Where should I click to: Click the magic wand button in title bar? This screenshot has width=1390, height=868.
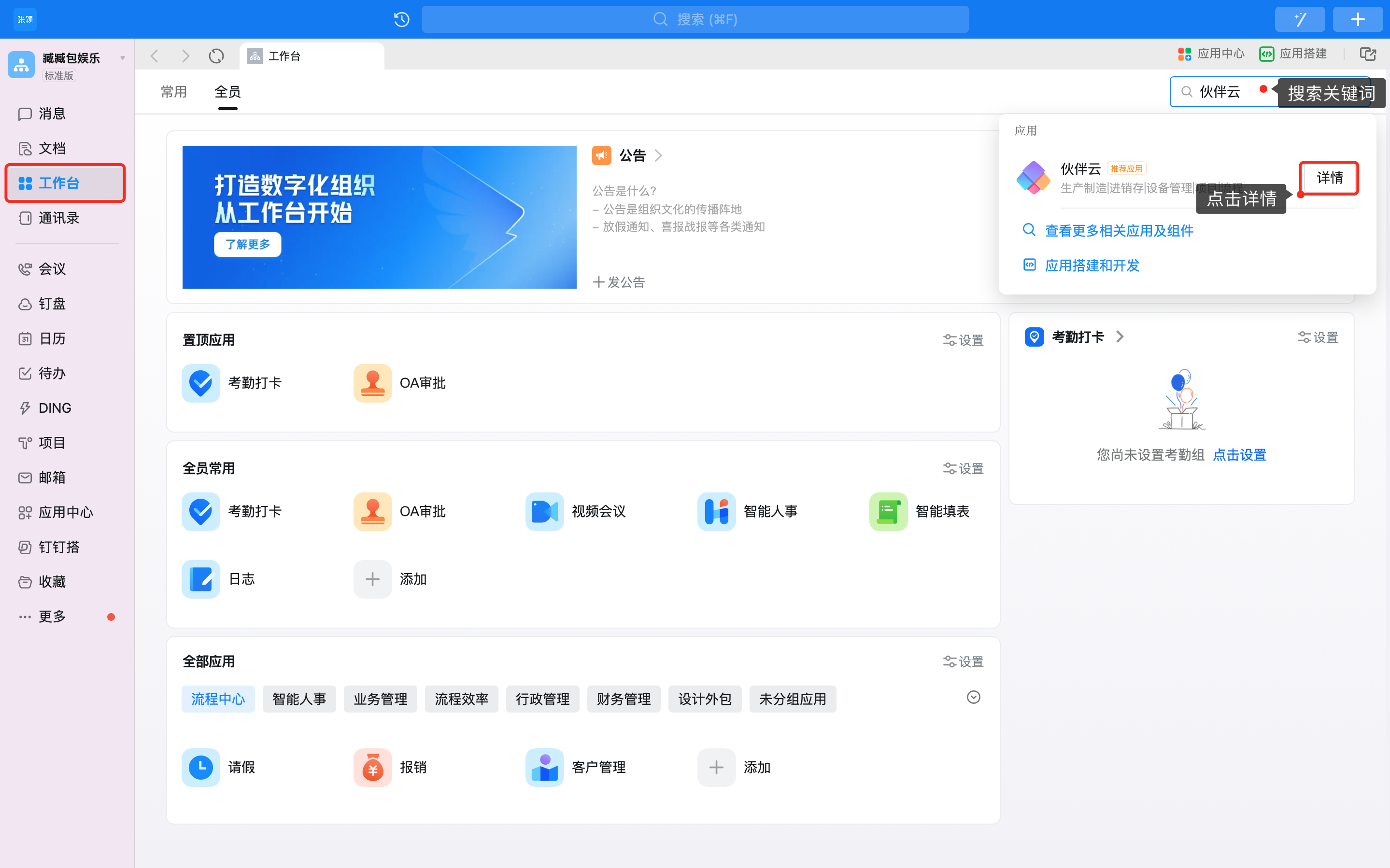pyautogui.click(x=1299, y=19)
